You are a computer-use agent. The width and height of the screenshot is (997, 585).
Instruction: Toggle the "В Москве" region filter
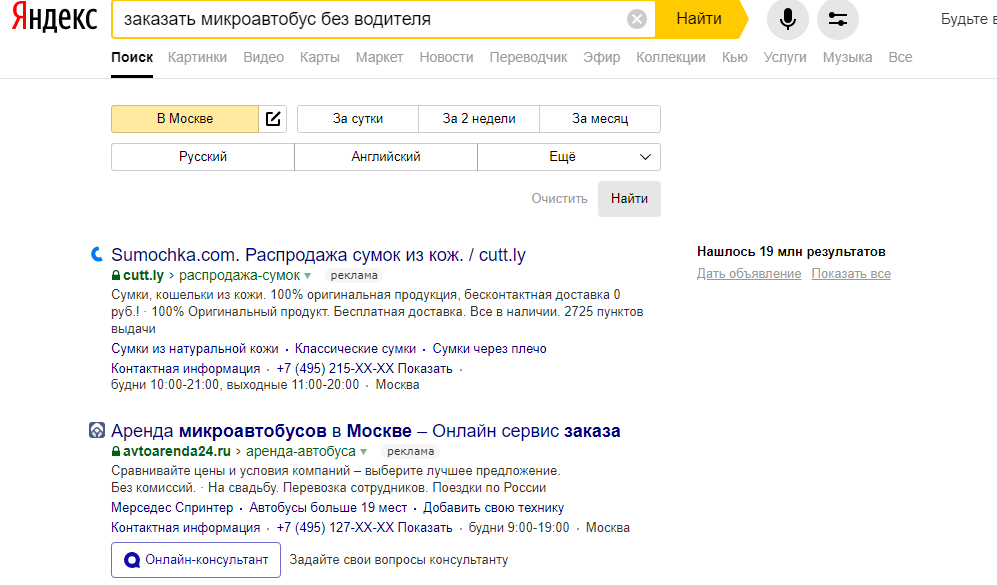185,119
